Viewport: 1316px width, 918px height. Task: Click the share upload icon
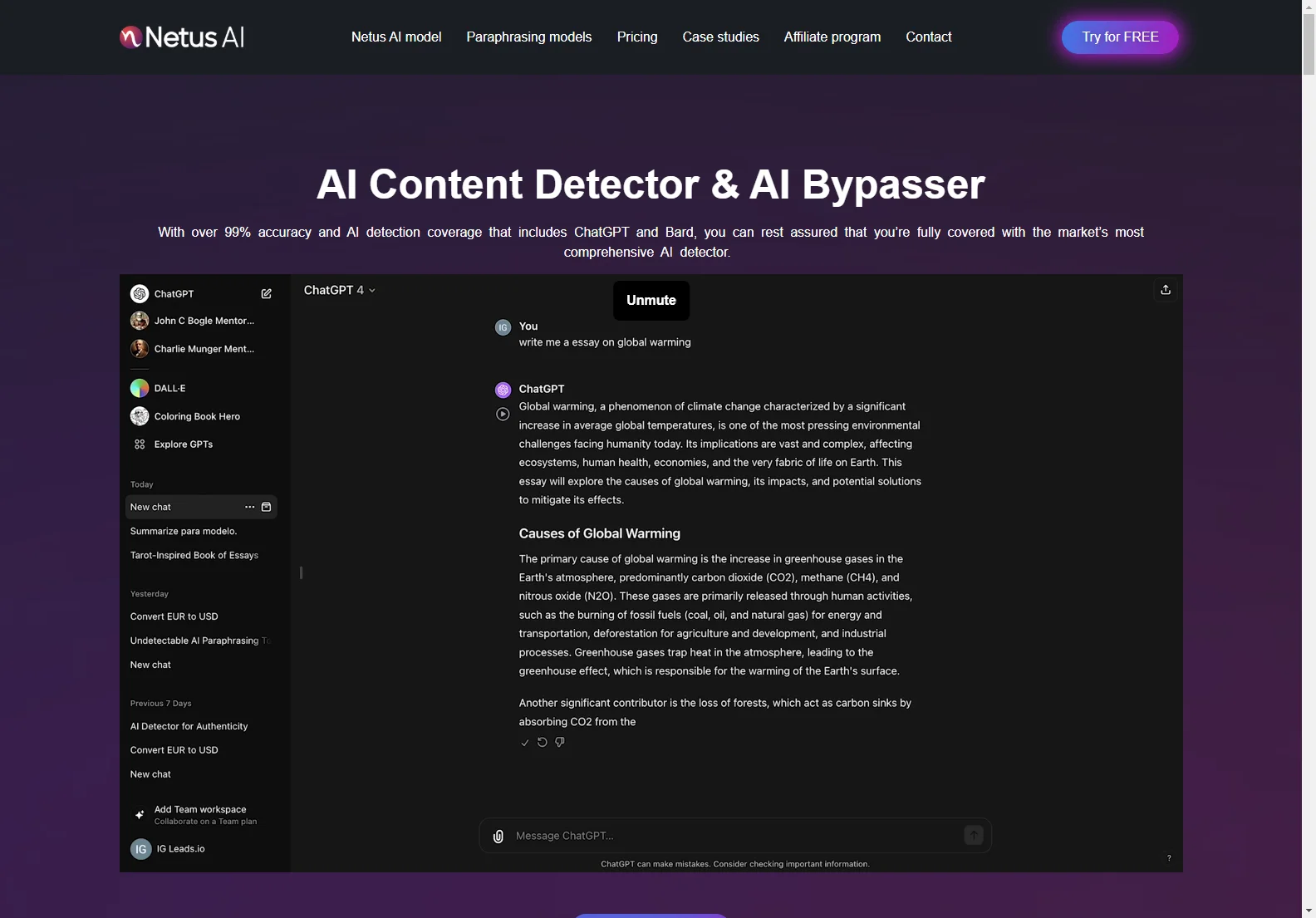pyautogui.click(x=1166, y=289)
